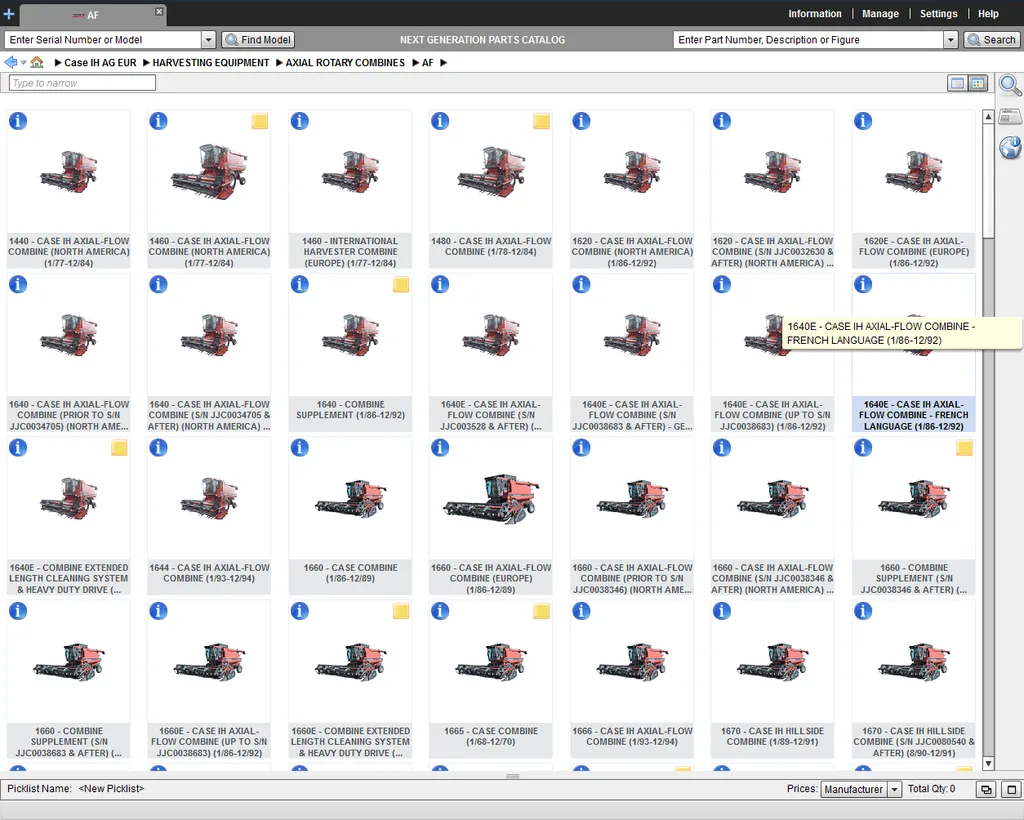Open the Information menu
Screen dimensions: 1024x820
tap(814, 14)
